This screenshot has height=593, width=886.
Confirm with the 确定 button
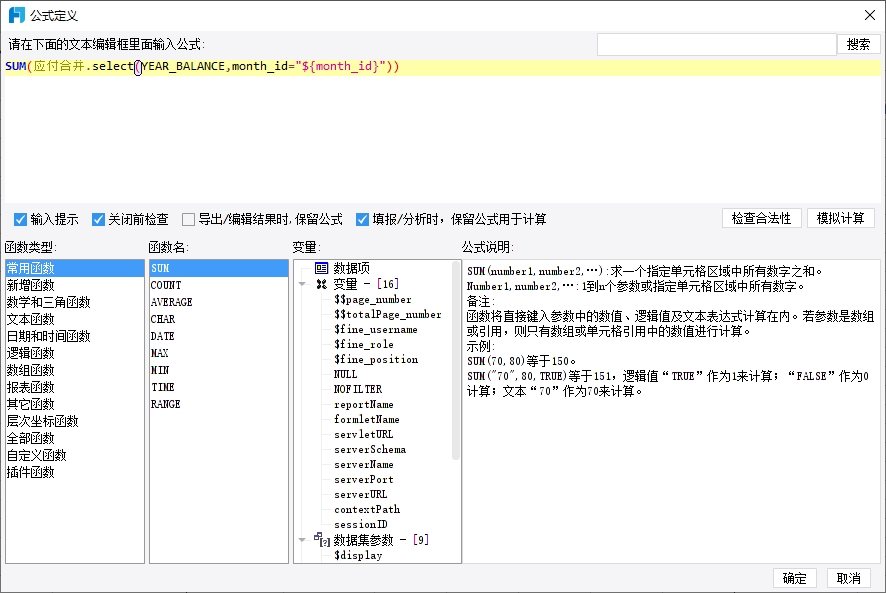click(x=794, y=578)
